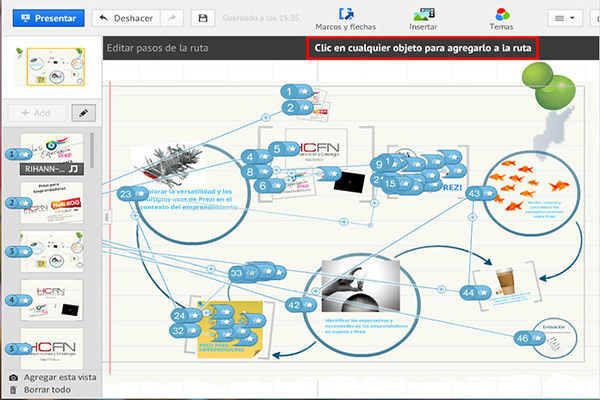Select path step 2 thumbnail in sidebar
The image size is (600, 400).
point(52,203)
